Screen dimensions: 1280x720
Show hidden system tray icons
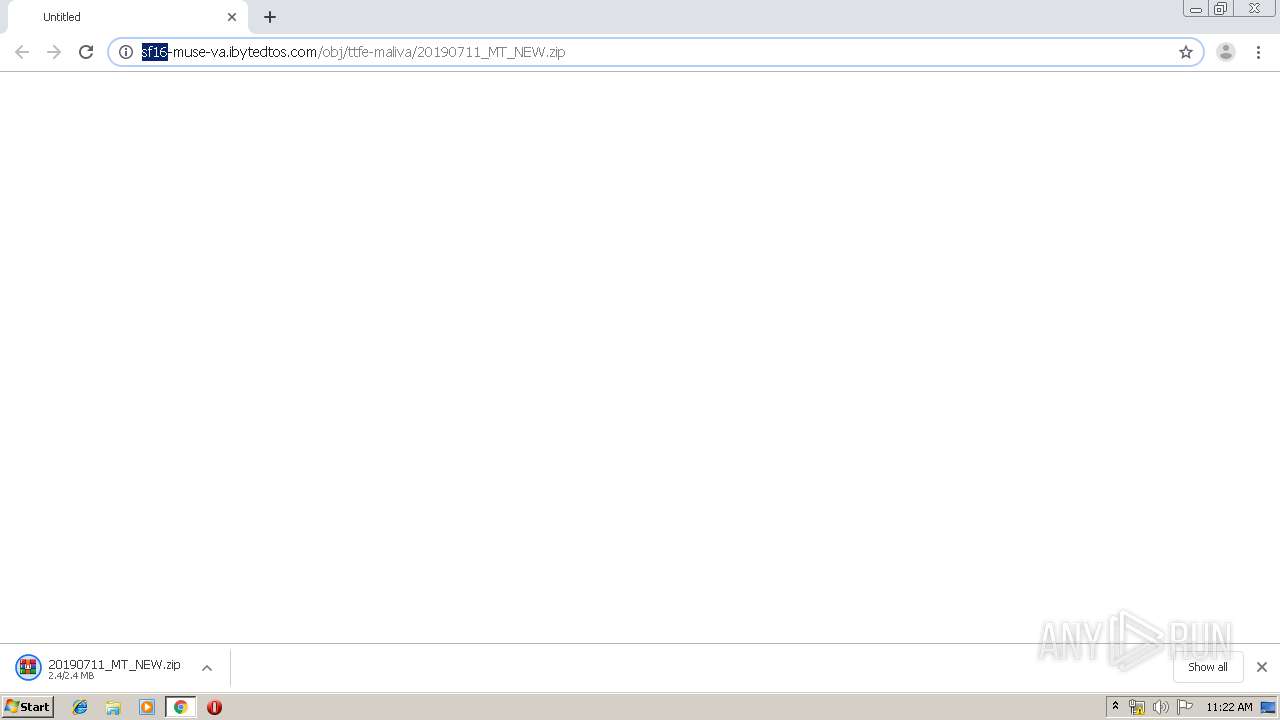coord(1116,707)
